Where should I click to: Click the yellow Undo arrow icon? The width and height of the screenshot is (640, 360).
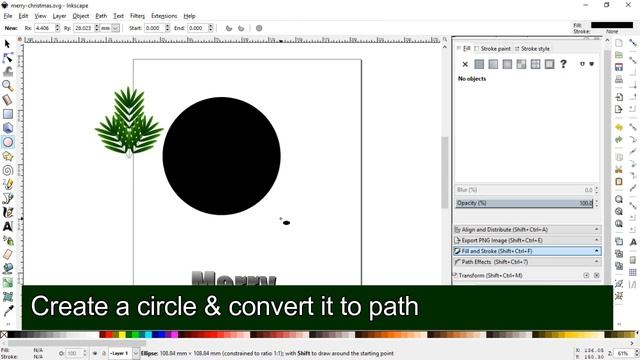619,127
